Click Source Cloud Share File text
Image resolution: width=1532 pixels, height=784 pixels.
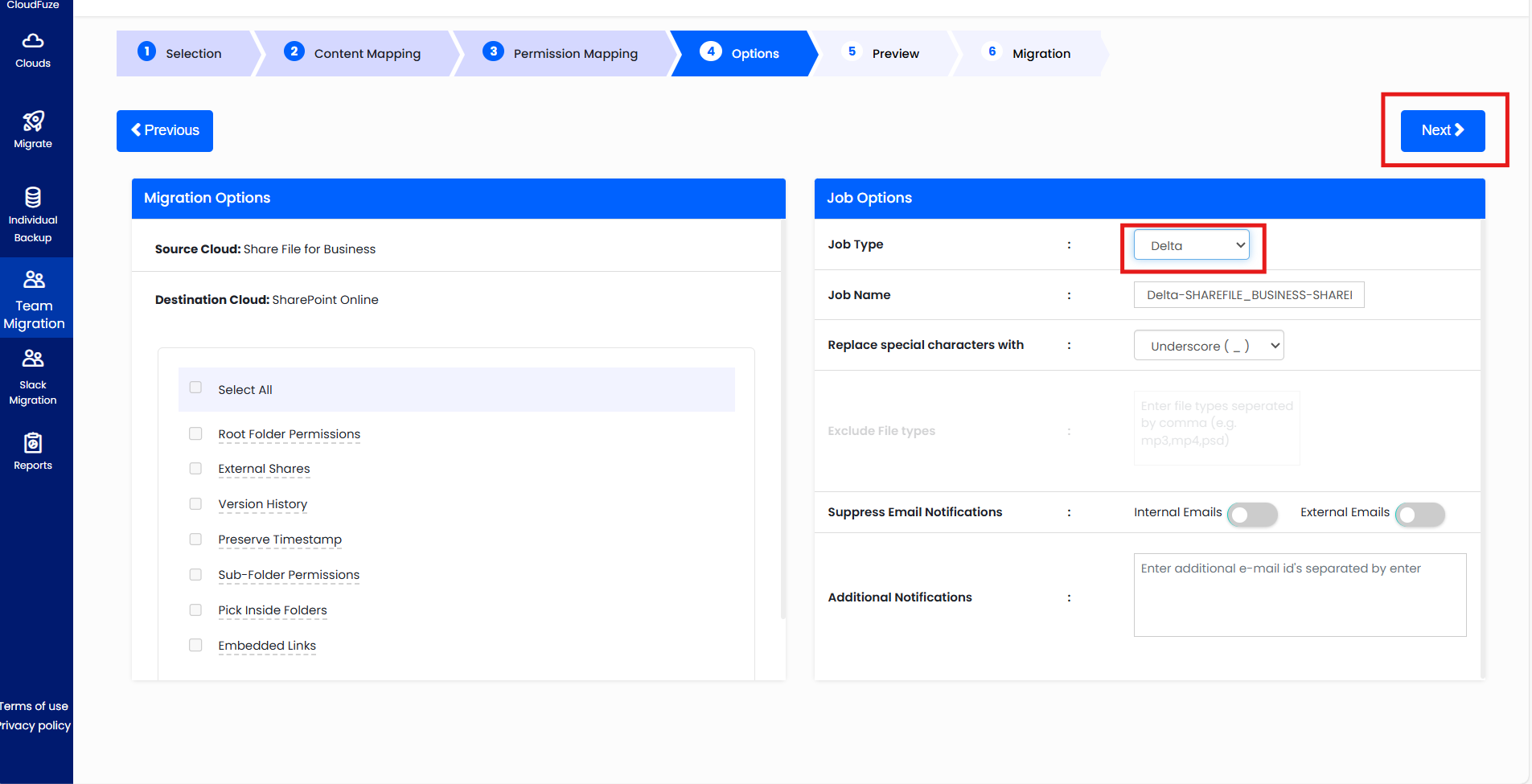coord(265,249)
